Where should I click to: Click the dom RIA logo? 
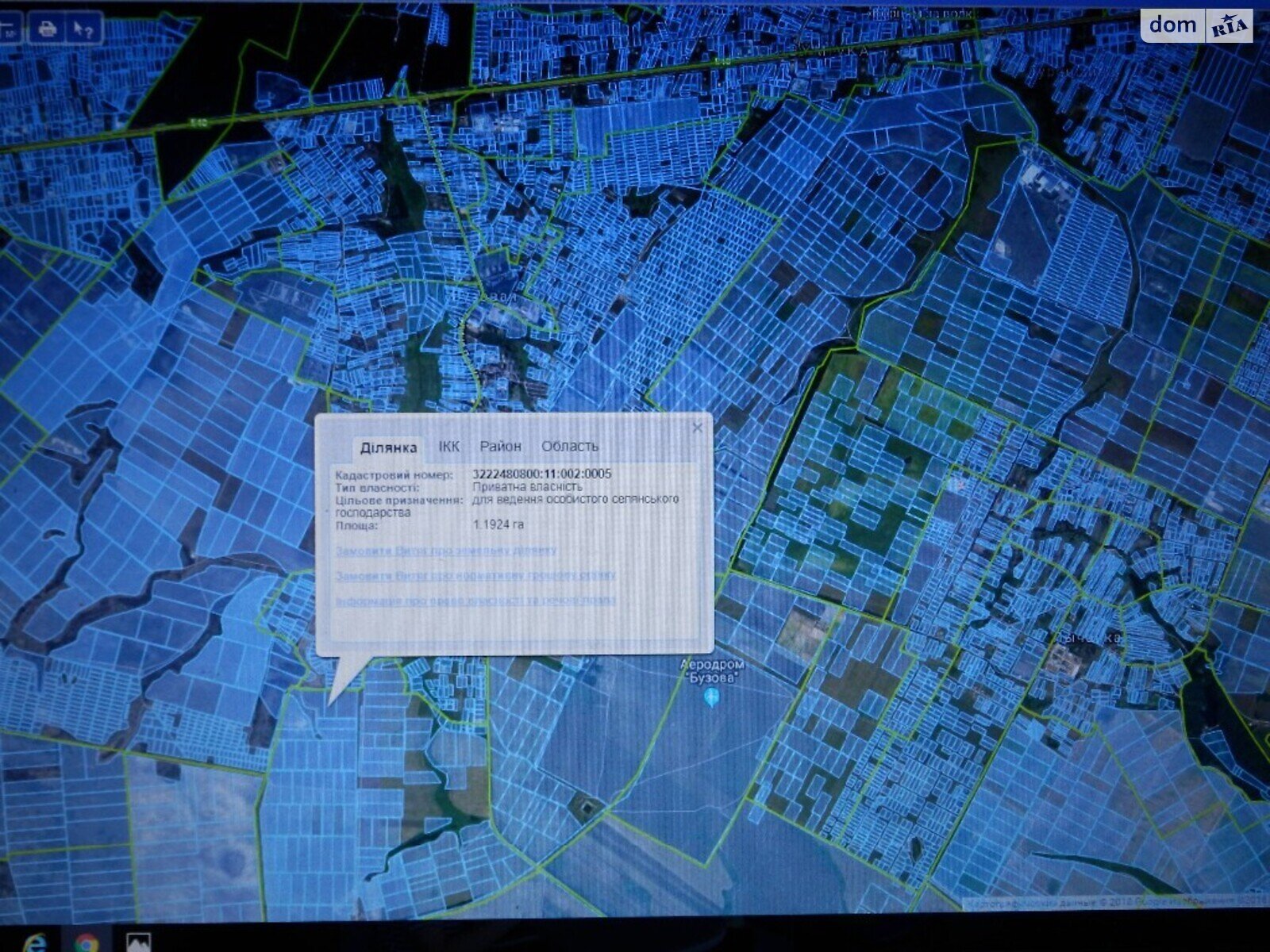(x=1197, y=25)
